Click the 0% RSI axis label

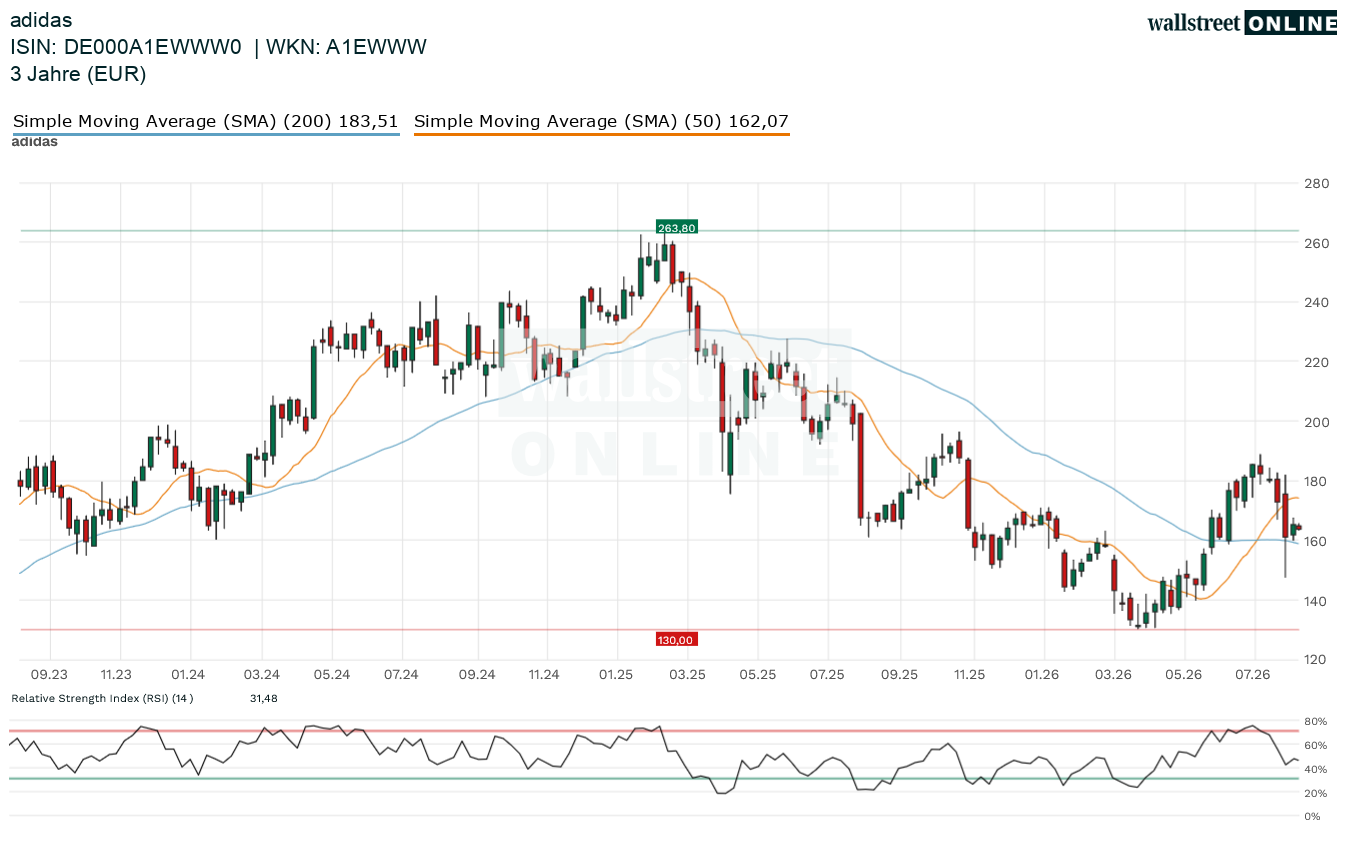click(x=1312, y=817)
